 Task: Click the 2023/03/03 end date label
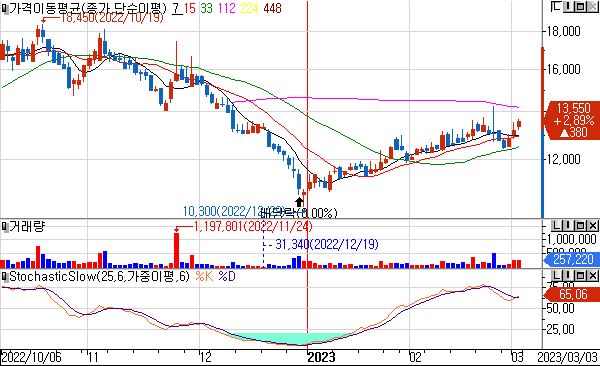(568, 357)
